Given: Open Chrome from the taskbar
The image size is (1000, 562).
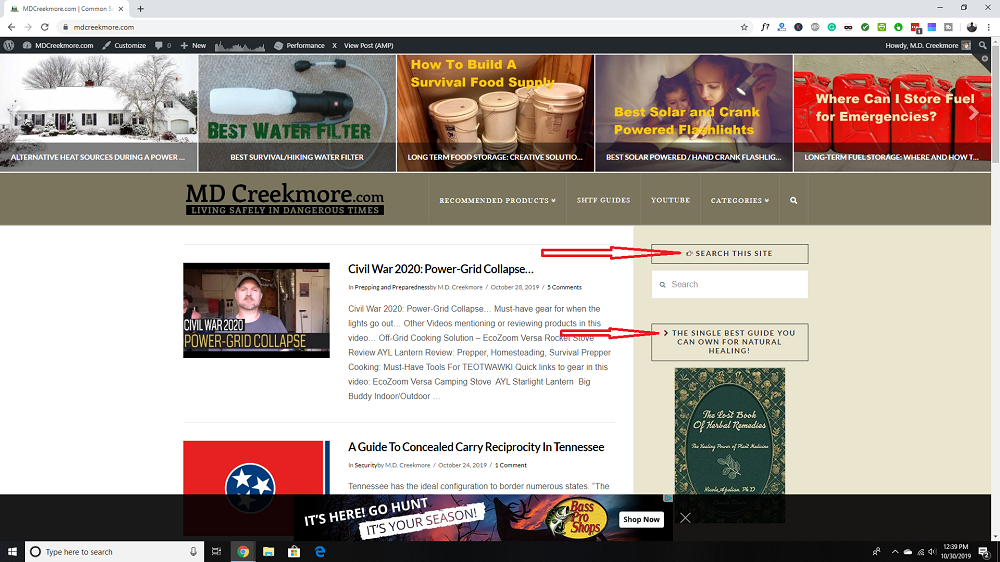Looking at the screenshot, I should point(243,552).
